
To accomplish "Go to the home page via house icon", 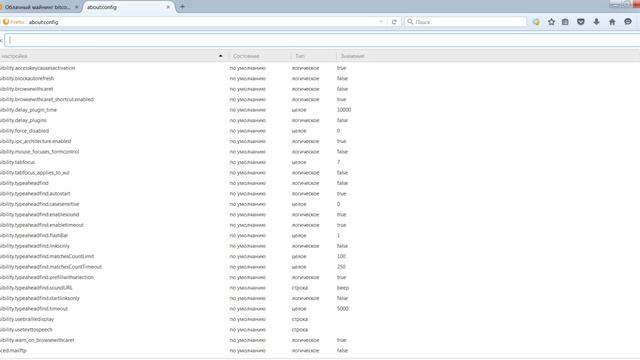I will tap(612, 22).
